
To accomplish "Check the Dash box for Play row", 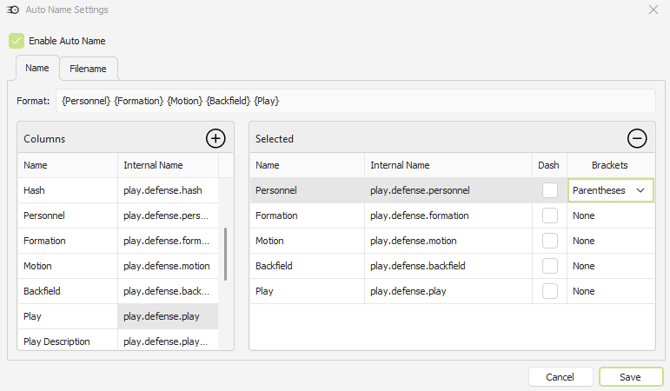I will pyautogui.click(x=550, y=291).
